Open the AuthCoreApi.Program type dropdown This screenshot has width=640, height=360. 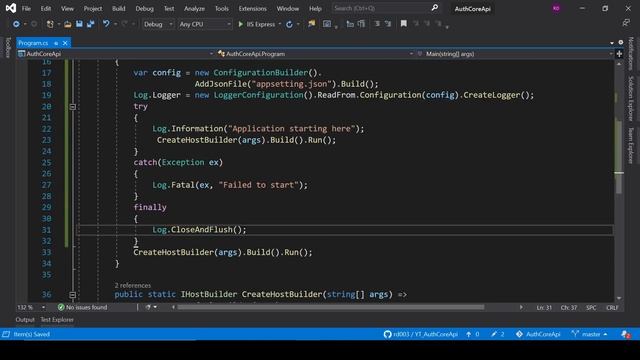coord(316,54)
